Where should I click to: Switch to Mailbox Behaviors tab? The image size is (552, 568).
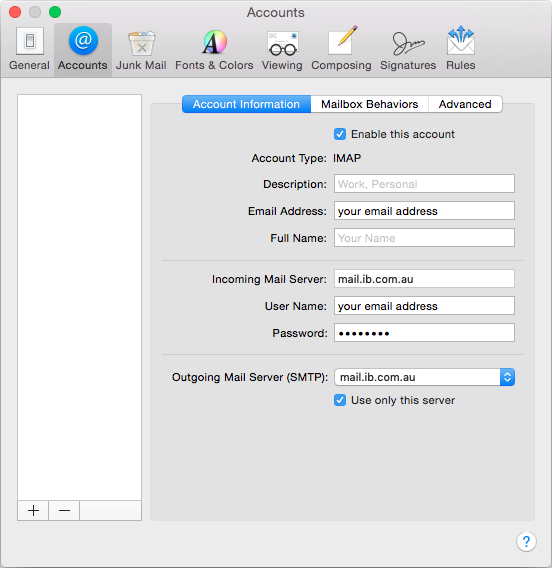click(369, 104)
